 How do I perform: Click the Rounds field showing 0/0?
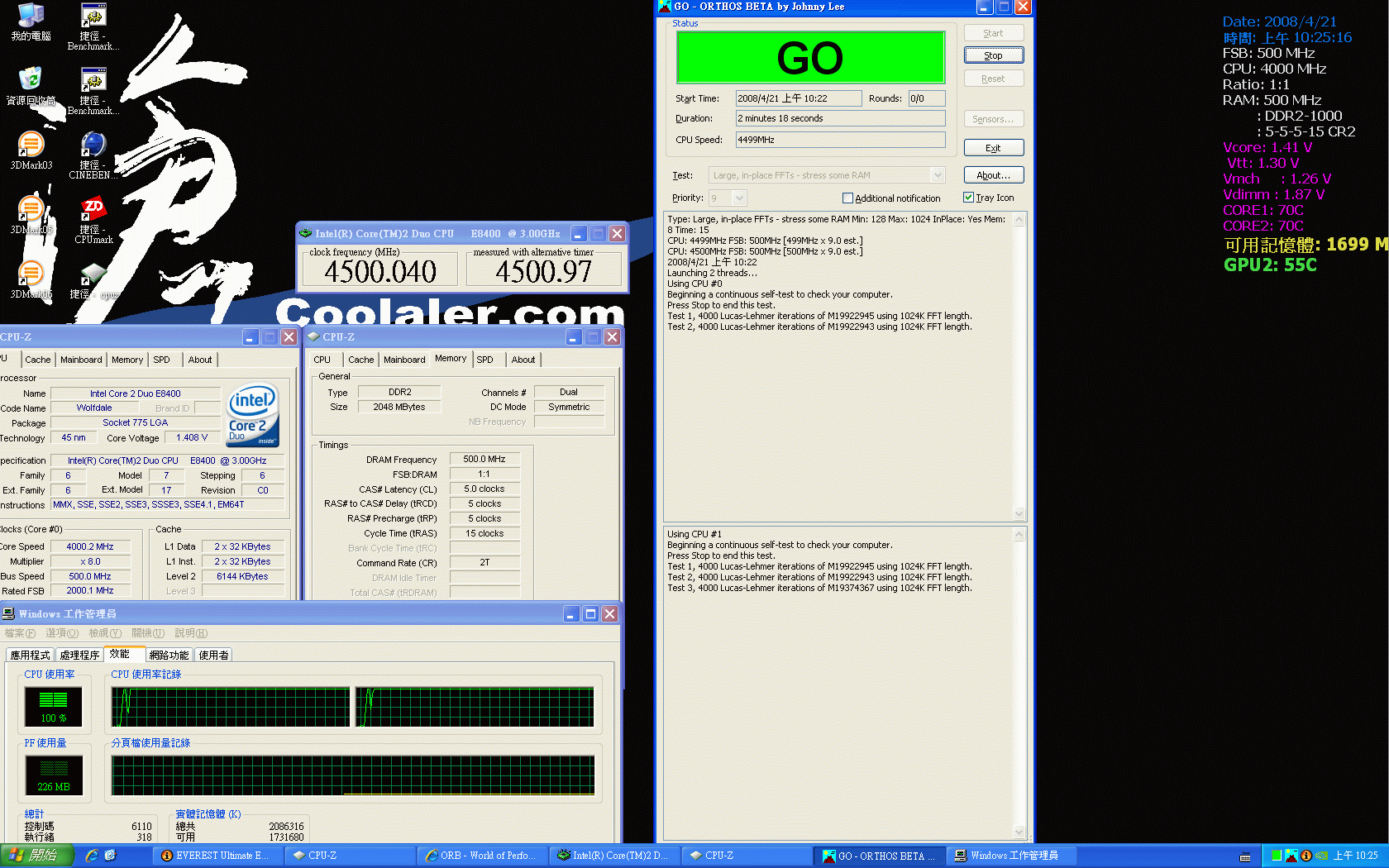pos(926,98)
